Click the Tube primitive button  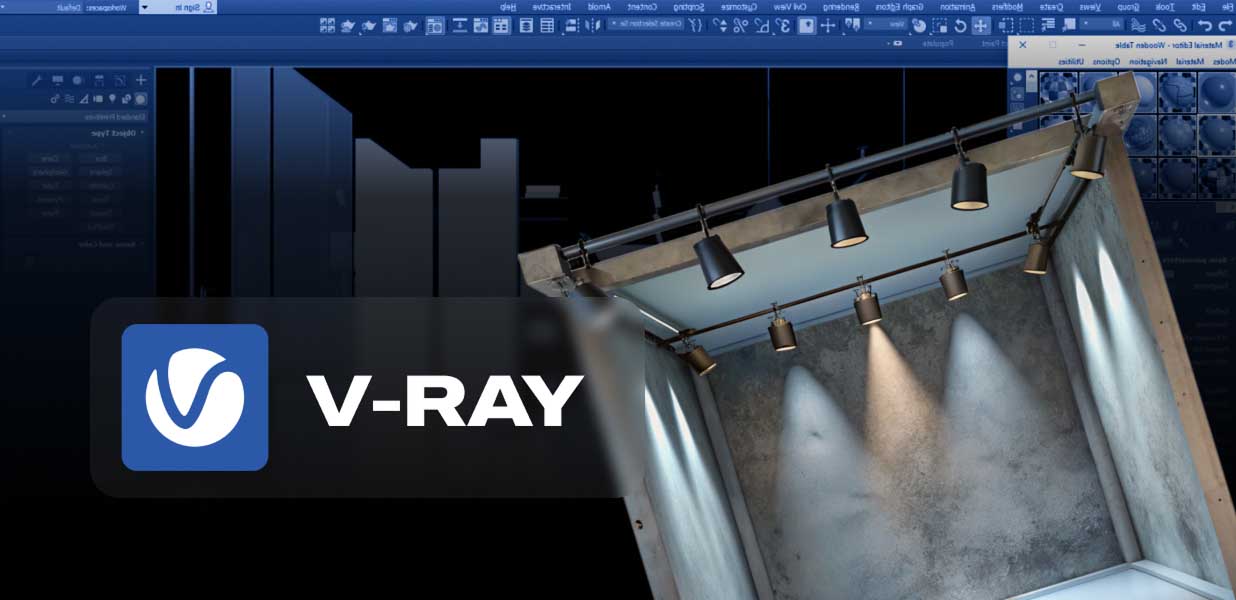(50, 186)
